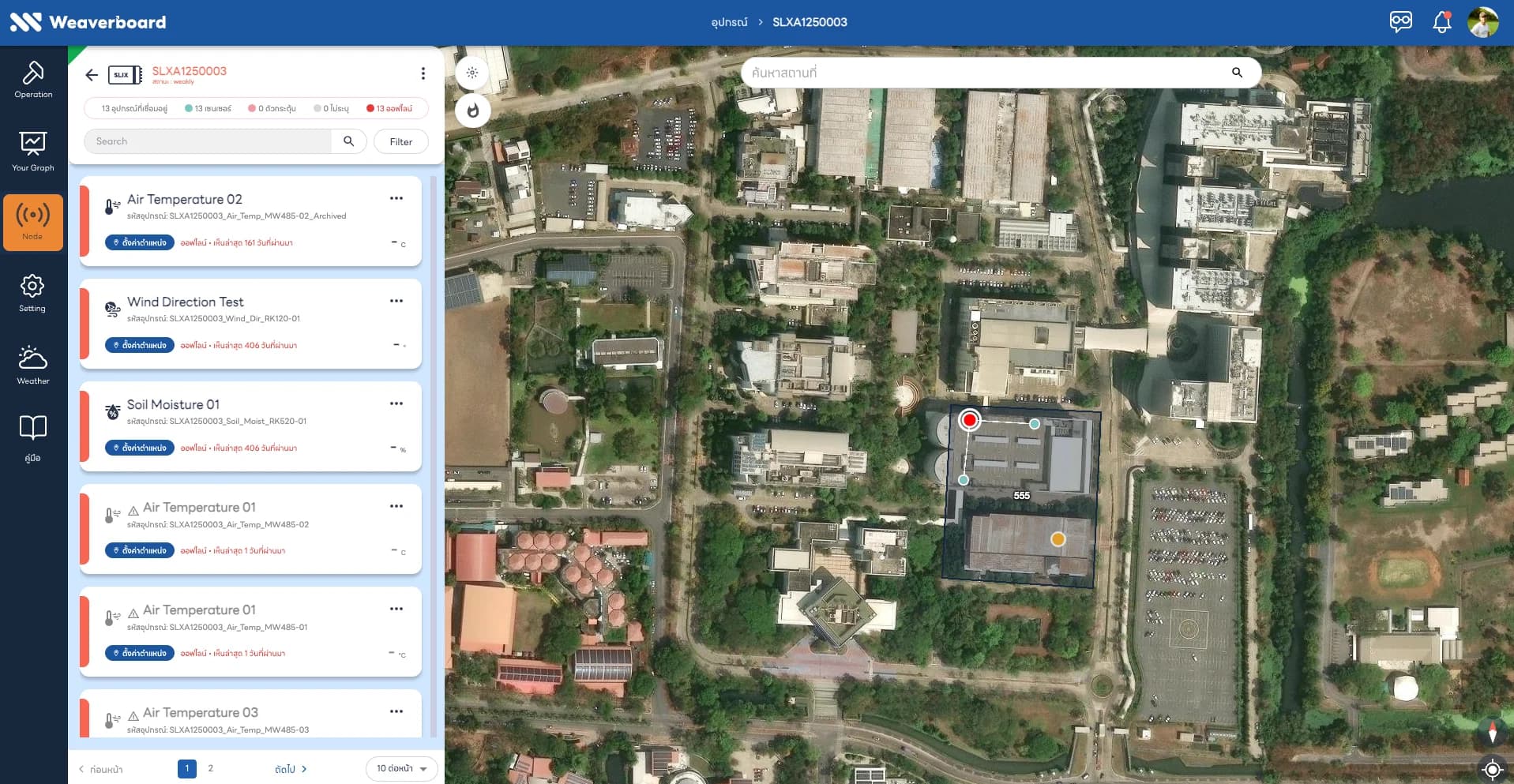
Task: Set position for Air Temperature 02
Action: click(x=140, y=242)
